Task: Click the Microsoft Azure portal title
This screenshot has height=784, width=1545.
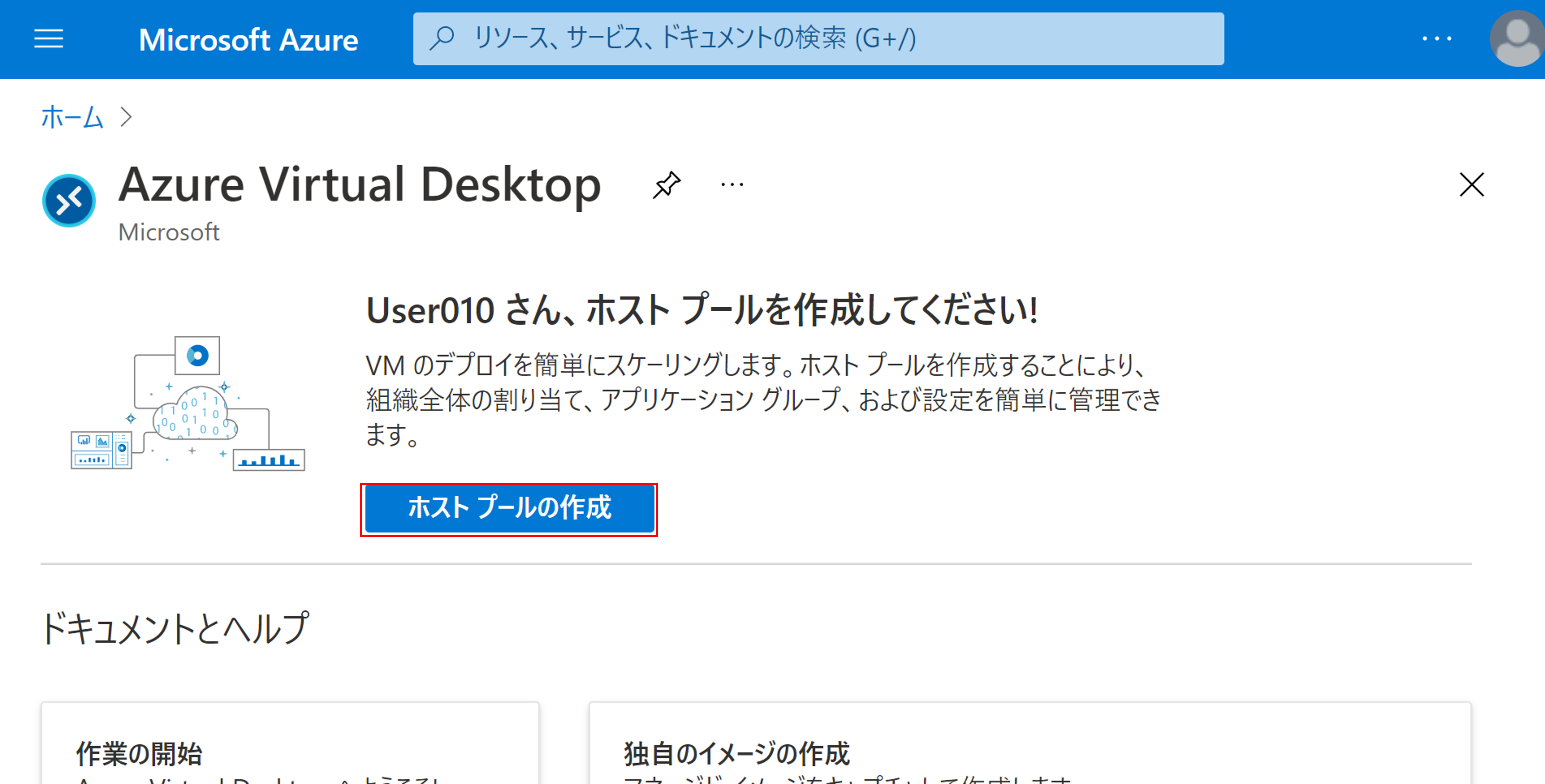Action: click(x=248, y=40)
